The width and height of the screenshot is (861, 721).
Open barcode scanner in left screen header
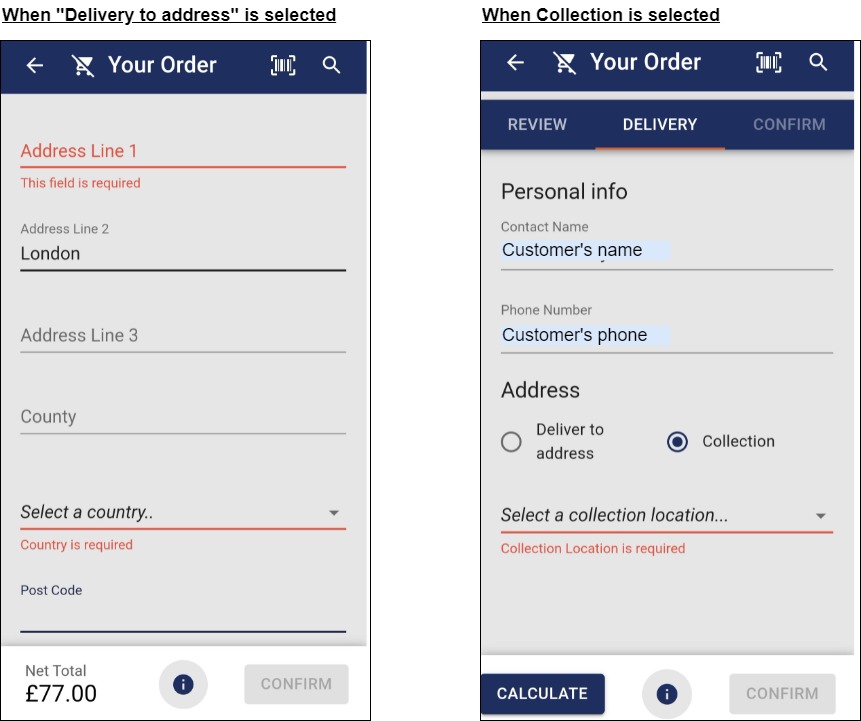click(283, 65)
